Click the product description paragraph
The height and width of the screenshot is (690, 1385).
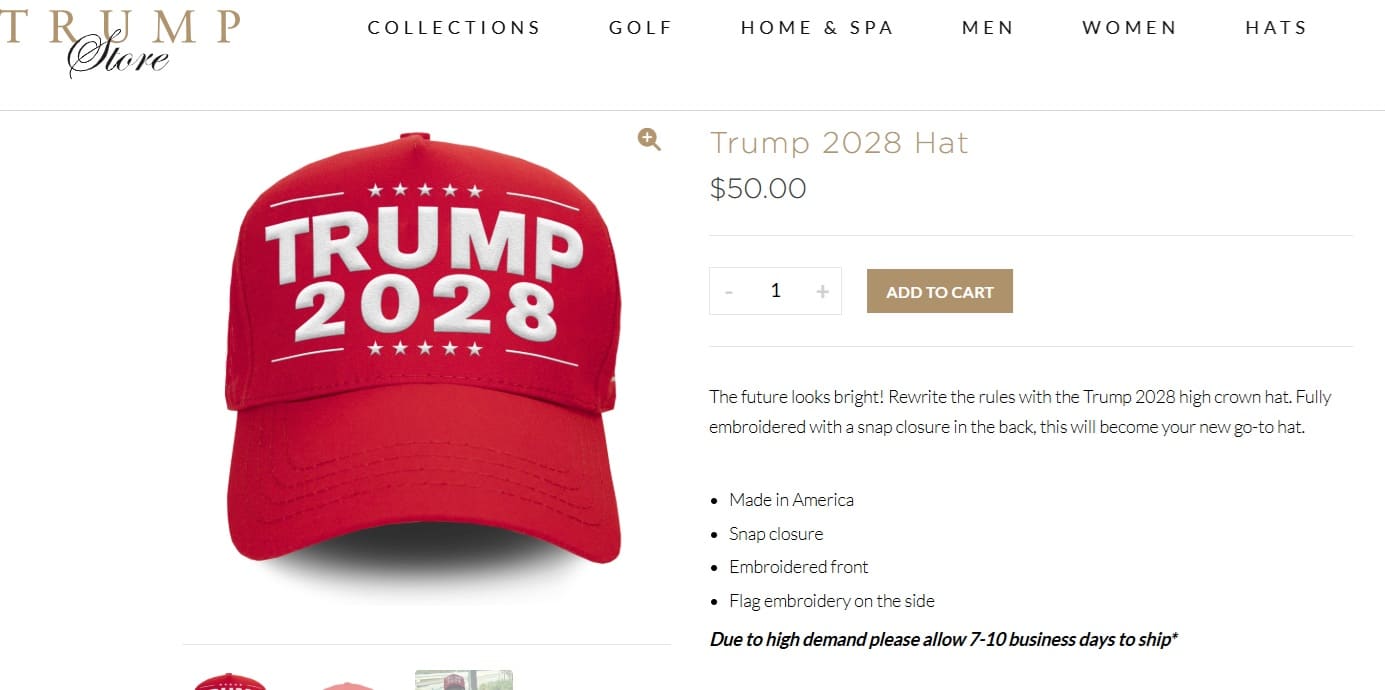point(1020,412)
